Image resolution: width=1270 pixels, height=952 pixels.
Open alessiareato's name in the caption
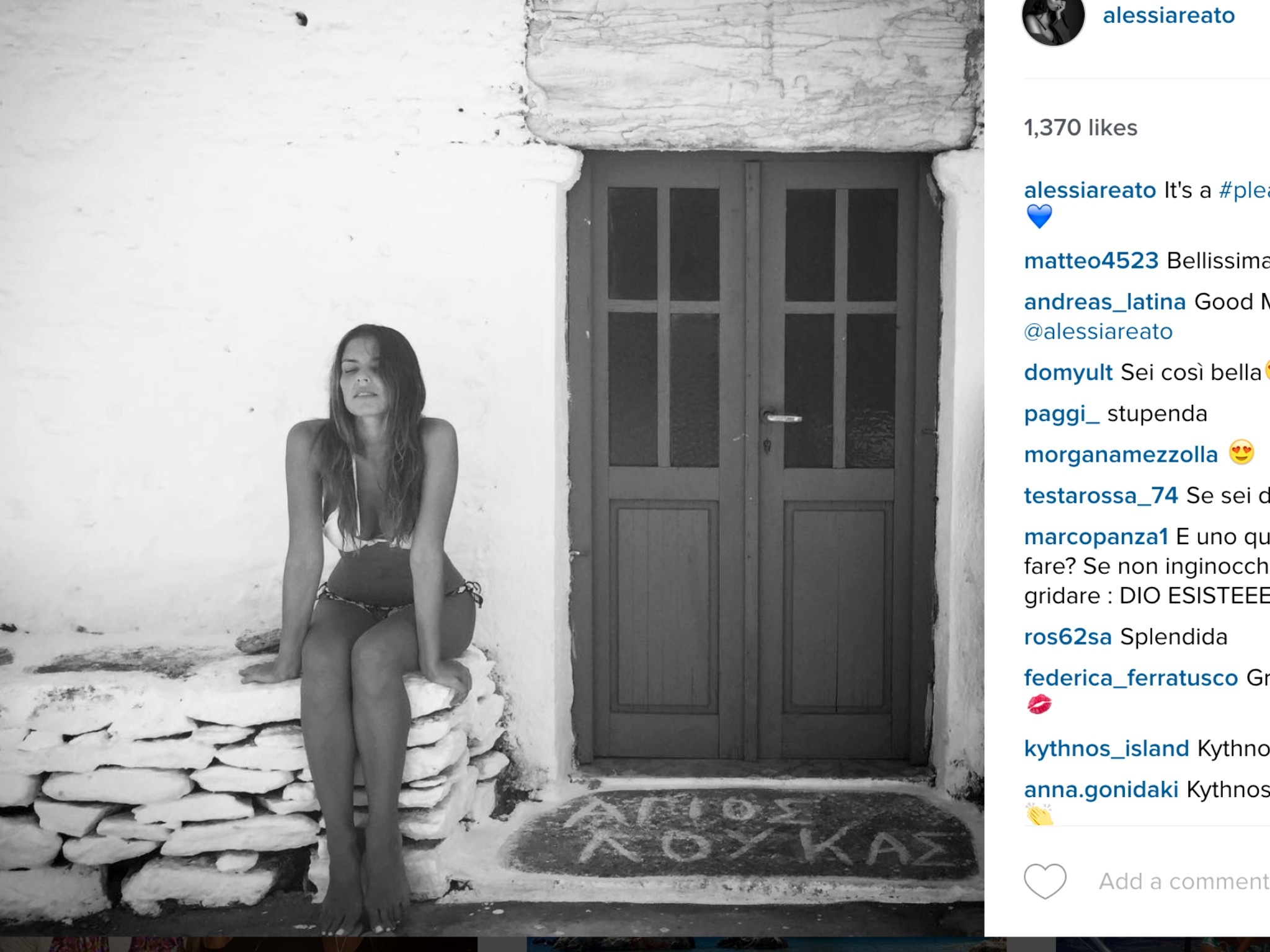pos(1090,190)
